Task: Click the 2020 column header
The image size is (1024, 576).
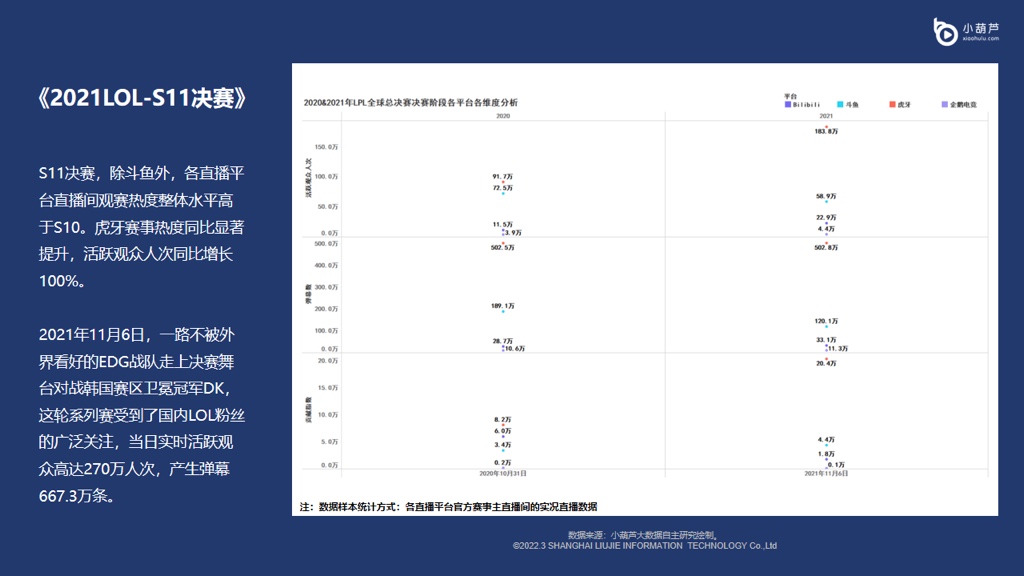Action: pos(503,116)
